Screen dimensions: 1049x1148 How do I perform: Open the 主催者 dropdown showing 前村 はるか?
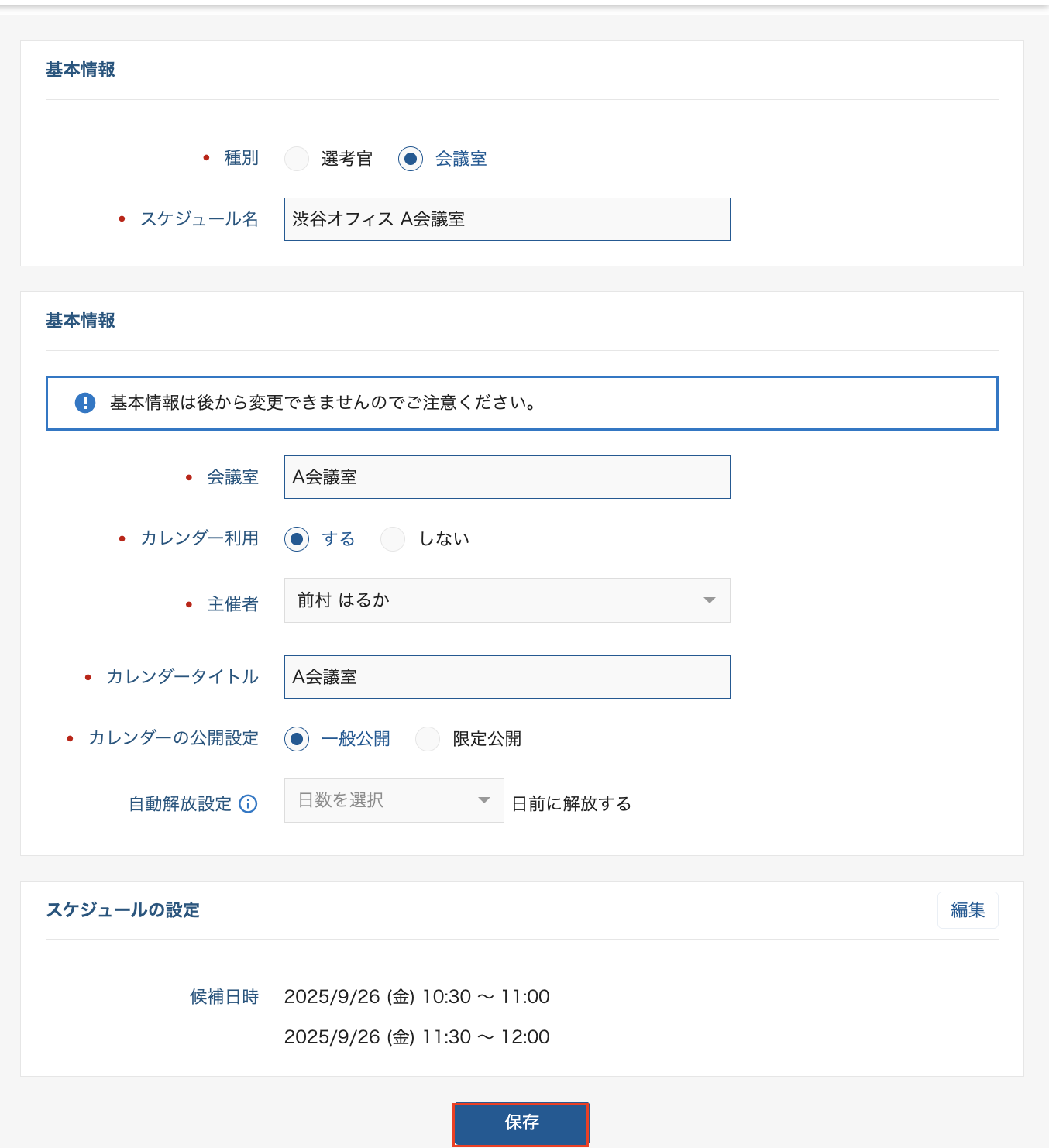pos(507,600)
